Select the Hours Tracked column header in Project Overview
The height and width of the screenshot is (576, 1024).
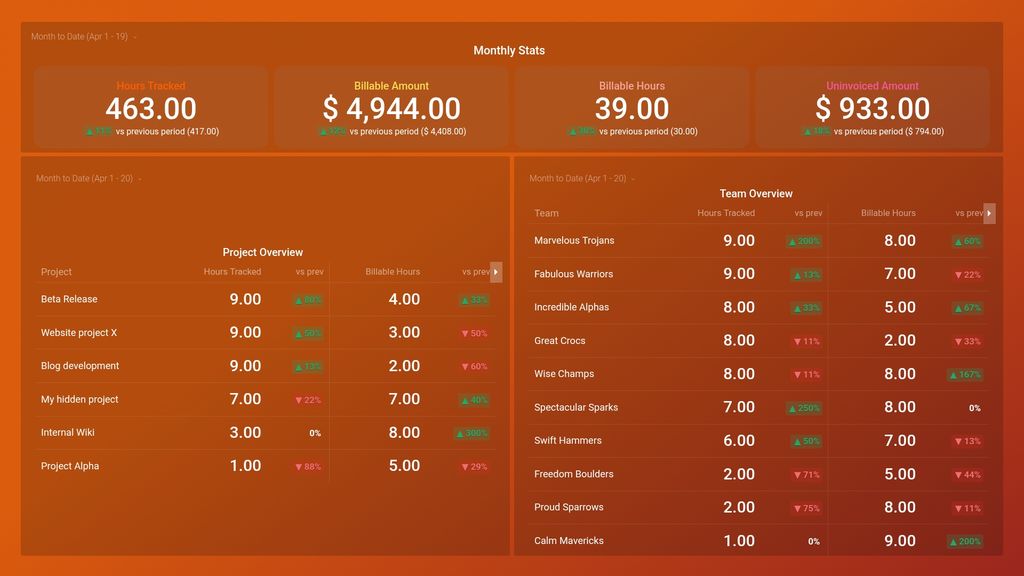pos(233,272)
